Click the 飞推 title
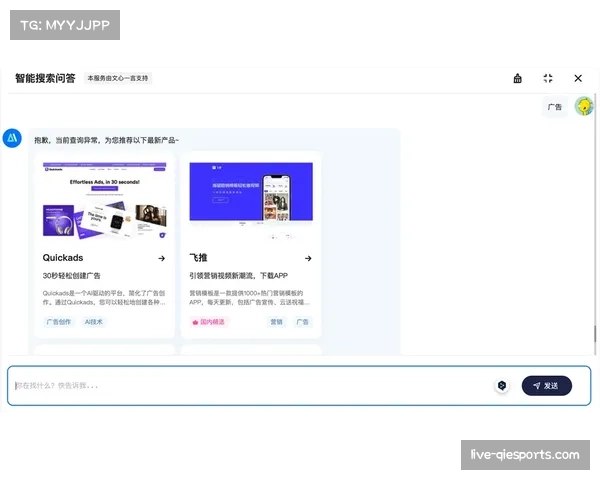 click(x=198, y=258)
